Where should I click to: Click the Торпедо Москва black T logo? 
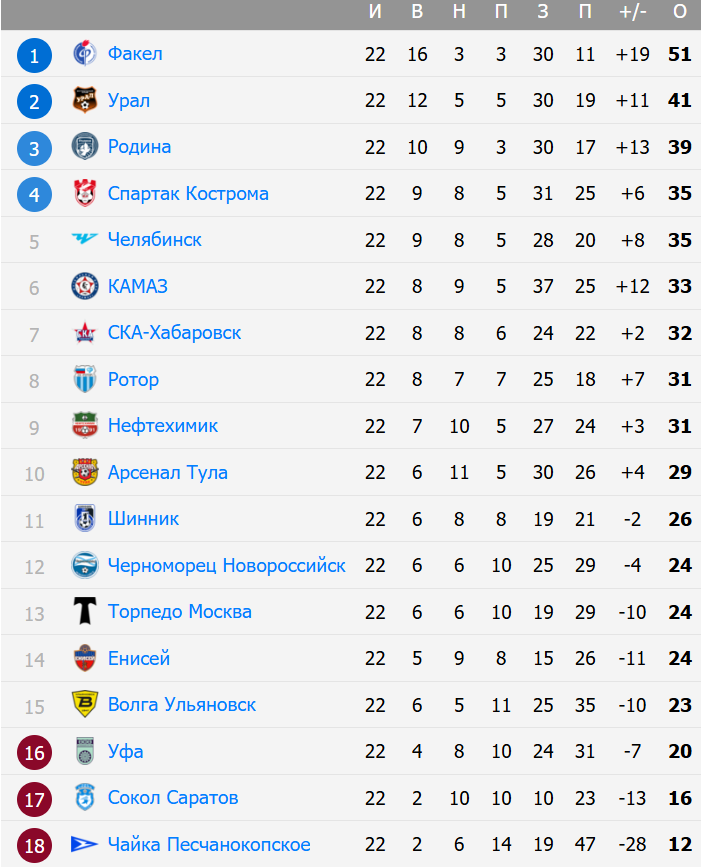85,612
